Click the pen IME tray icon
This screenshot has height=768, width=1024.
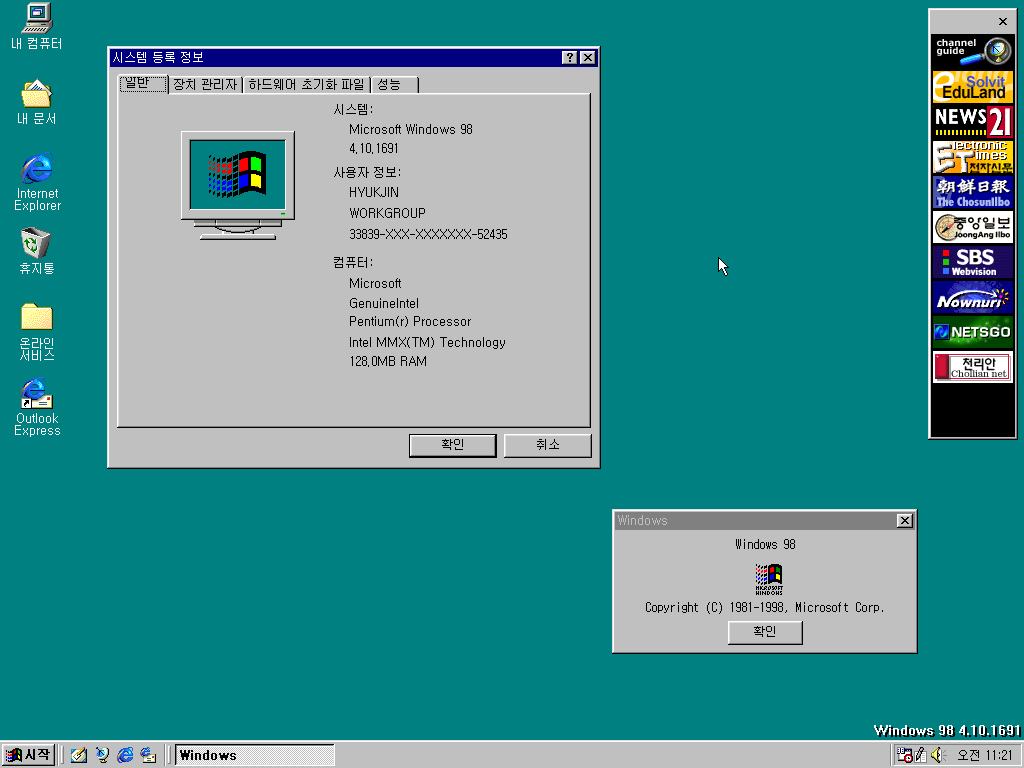[x=921, y=755]
